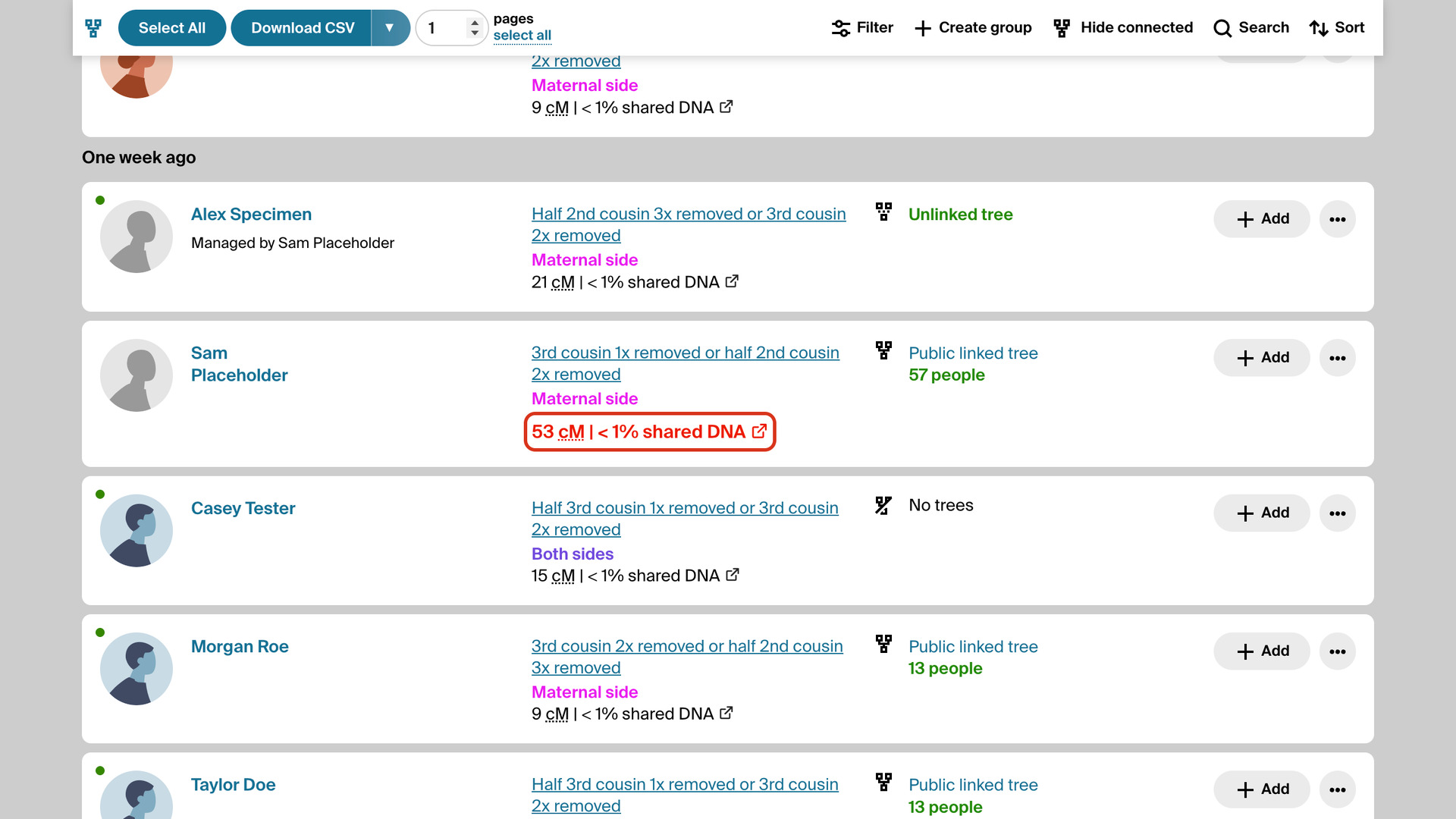
Task: Open Alex Specimen's profile name link
Action: (251, 215)
